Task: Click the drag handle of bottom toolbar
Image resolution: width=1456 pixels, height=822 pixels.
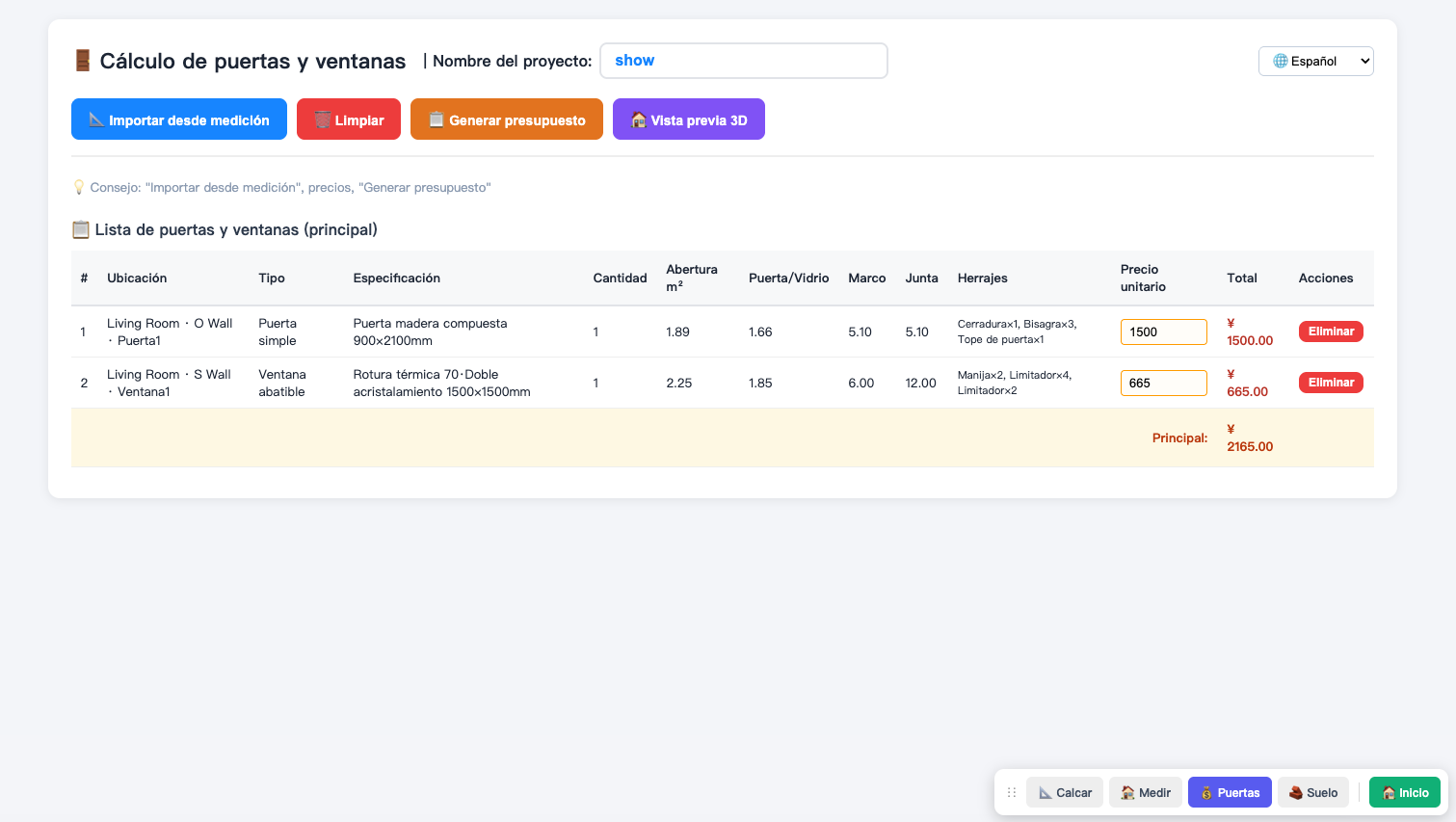Action: (1012, 792)
